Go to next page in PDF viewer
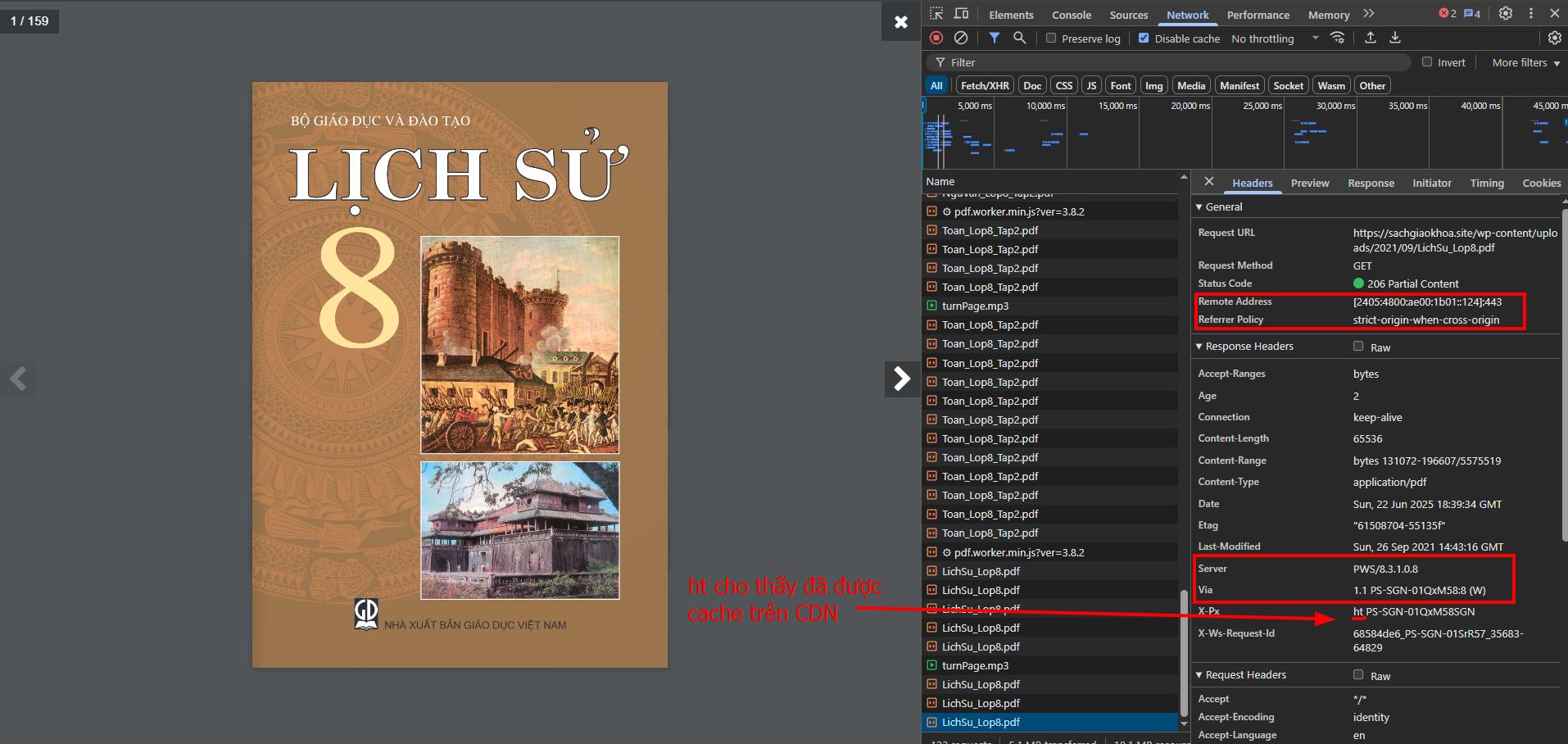The image size is (1568, 744). click(901, 379)
